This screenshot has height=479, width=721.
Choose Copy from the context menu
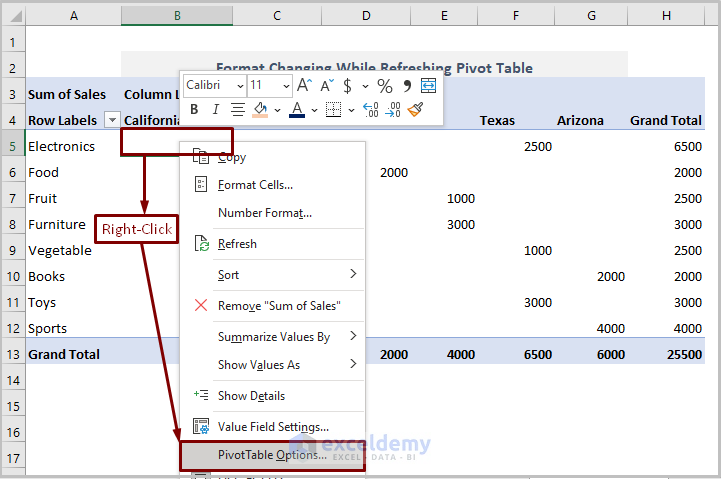[272, 157]
